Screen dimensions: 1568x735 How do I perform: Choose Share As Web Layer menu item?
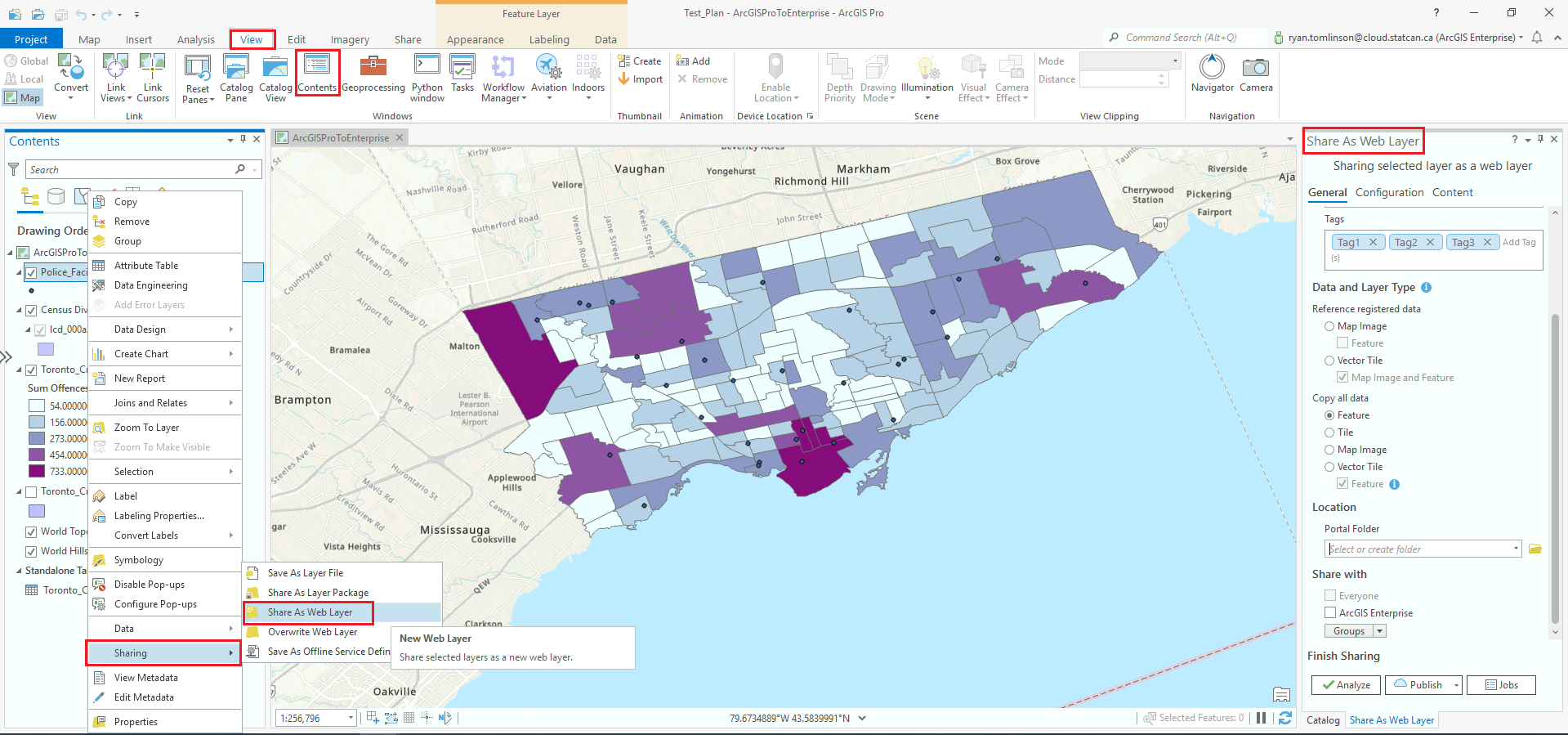(x=310, y=612)
